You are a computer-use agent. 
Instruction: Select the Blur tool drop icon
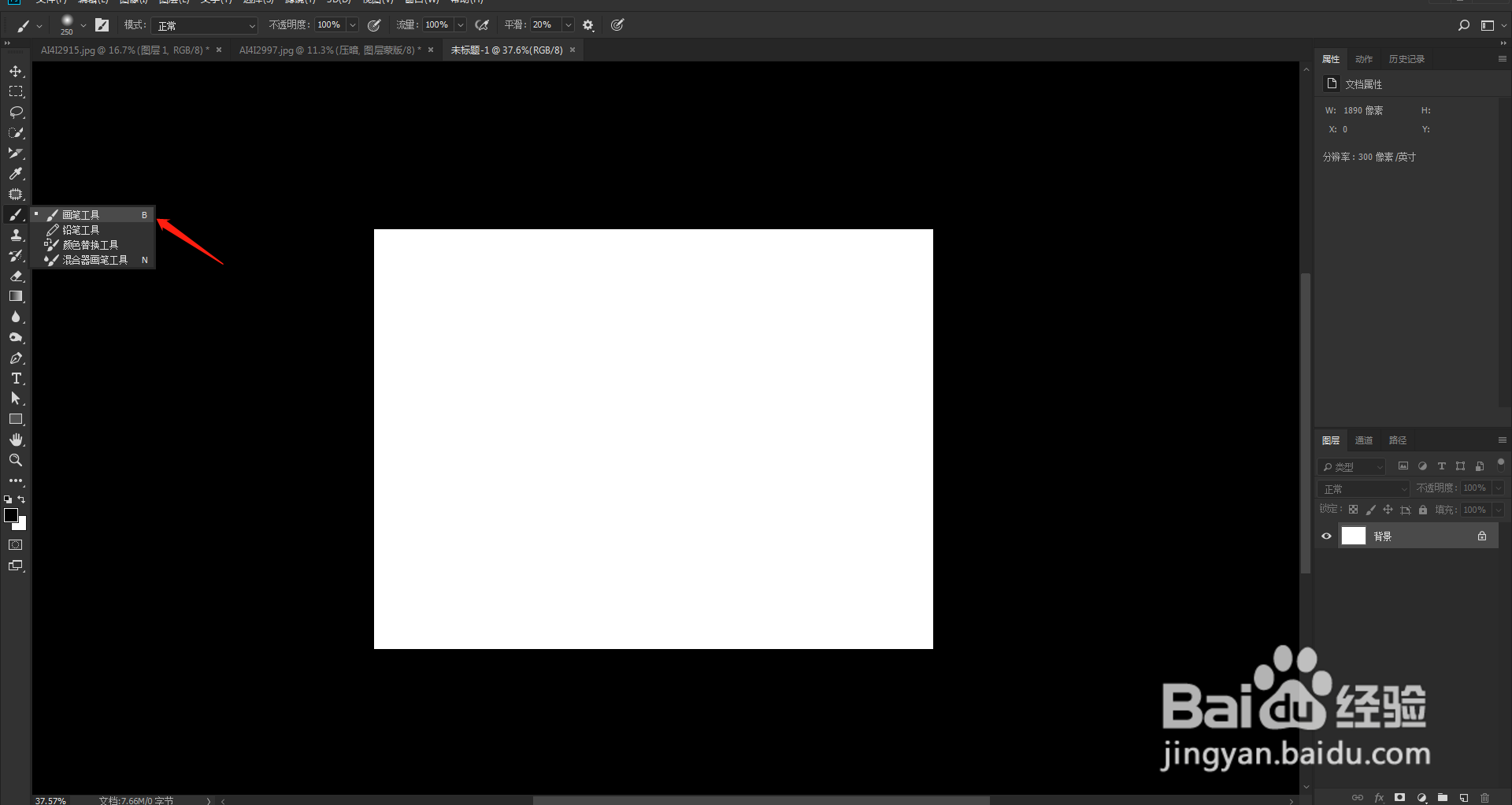16,317
